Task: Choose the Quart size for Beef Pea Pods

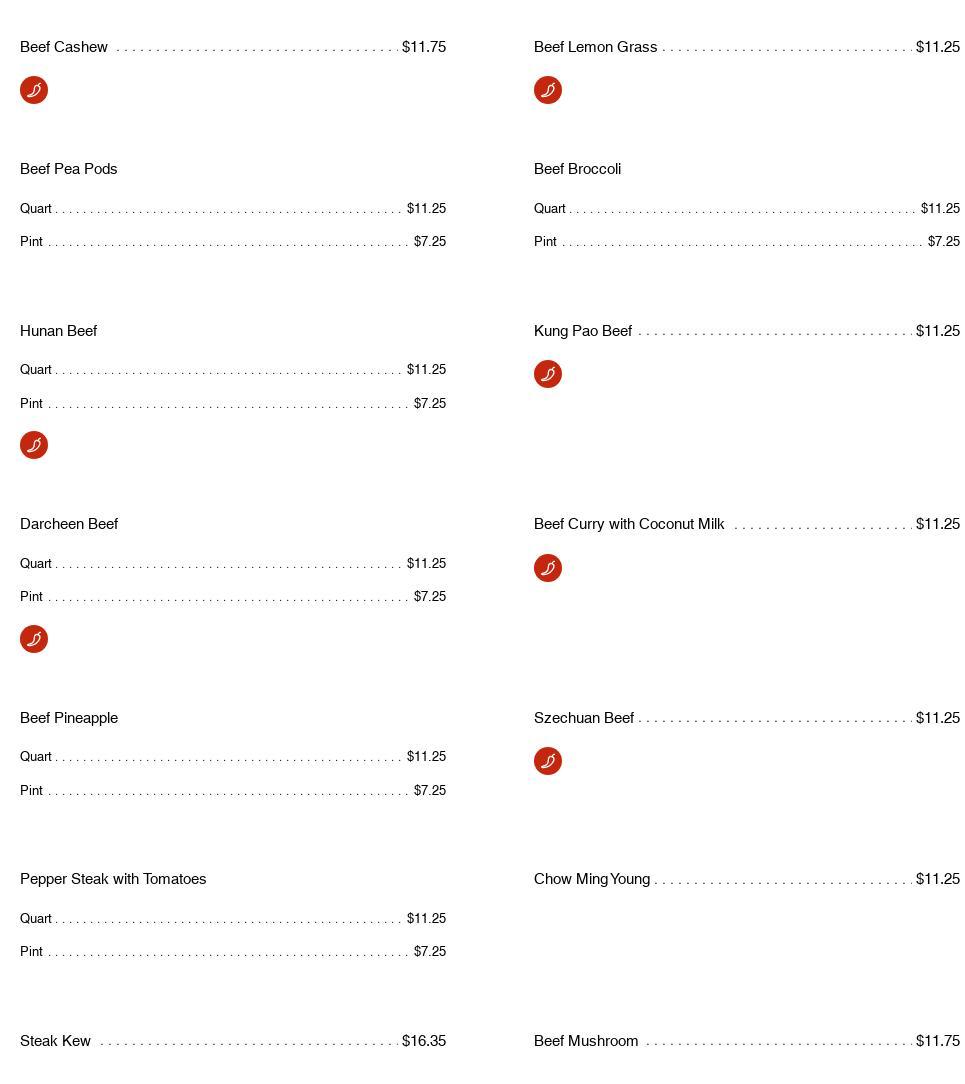Action: coord(36,209)
